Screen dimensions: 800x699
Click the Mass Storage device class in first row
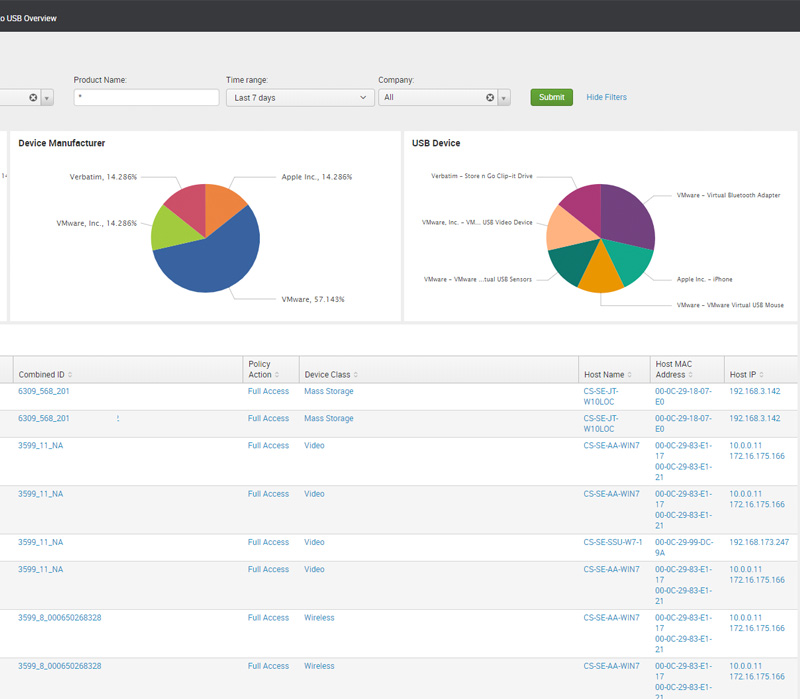pos(328,392)
